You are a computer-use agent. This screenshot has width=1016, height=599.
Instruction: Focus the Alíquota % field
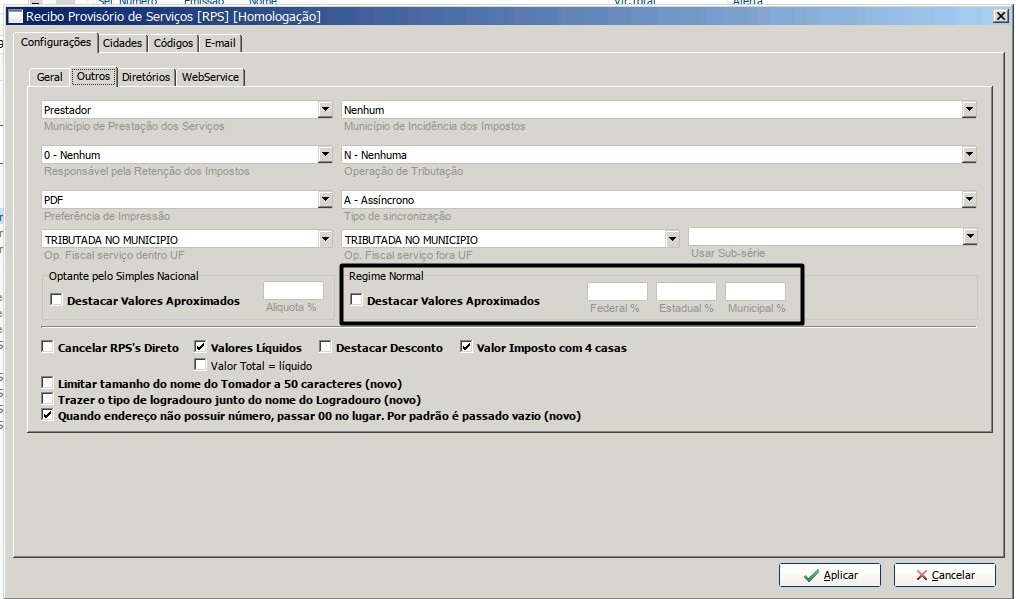tap(293, 290)
